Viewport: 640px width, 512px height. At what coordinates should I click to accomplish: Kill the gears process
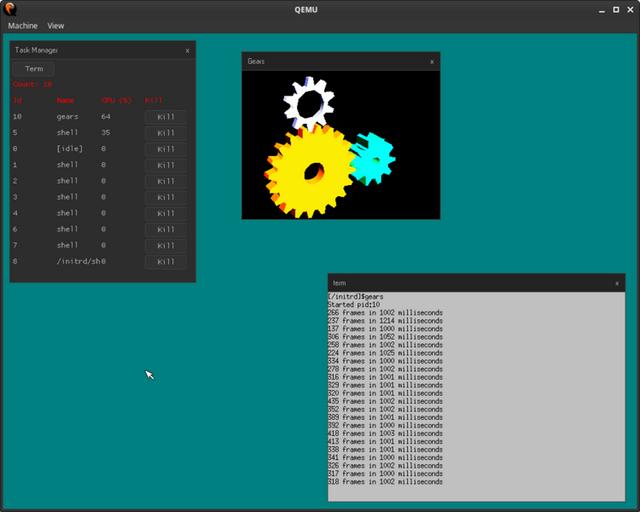click(166, 117)
